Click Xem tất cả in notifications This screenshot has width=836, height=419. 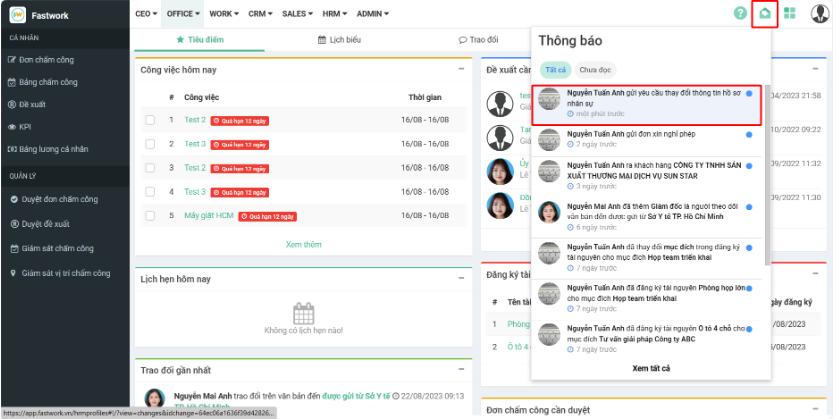[651, 368]
